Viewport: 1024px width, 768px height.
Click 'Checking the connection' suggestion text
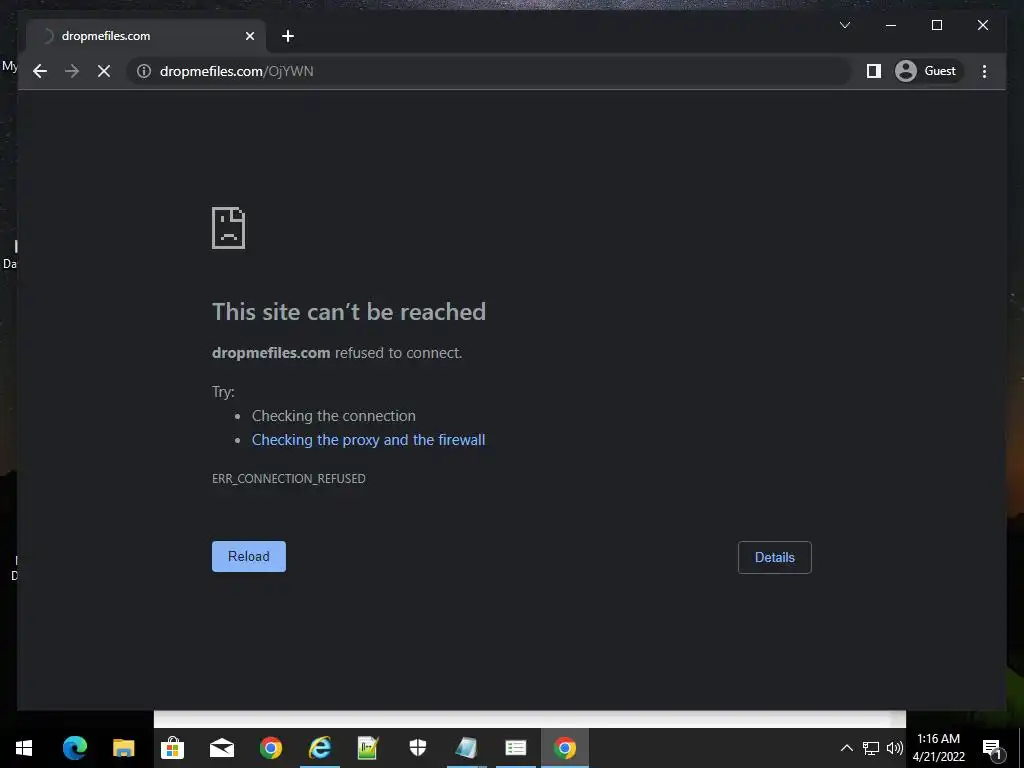pos(334,416)
